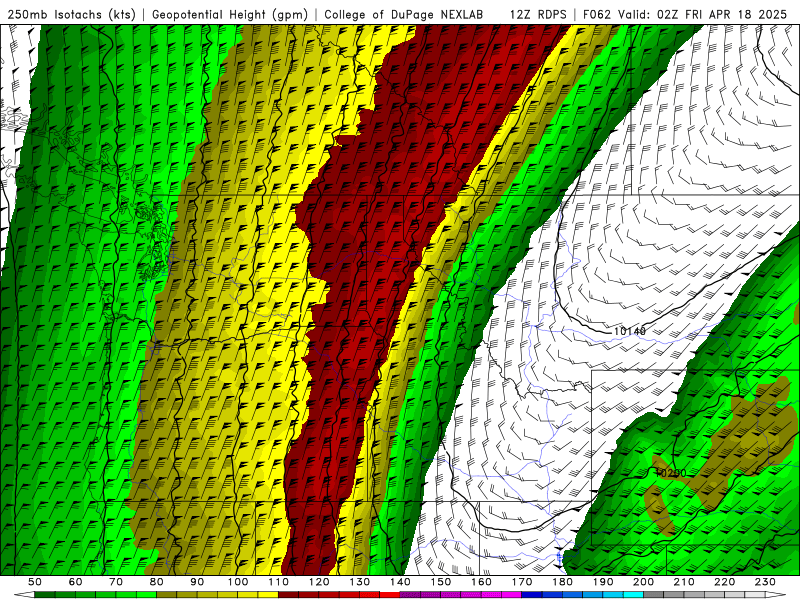Click the 80 kts color bar label
This screenshot has width=800, height=600.
click(x=157, y=582)
